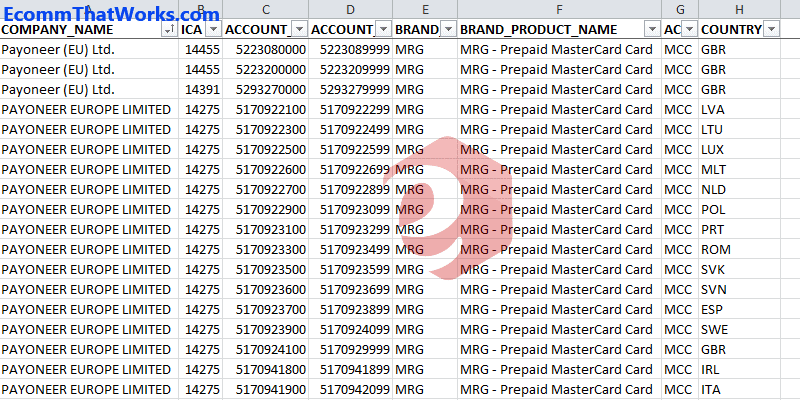Select account start cell 5223200000
The height and width of the screenshot is (400, 800).
(x=266, y=69)
